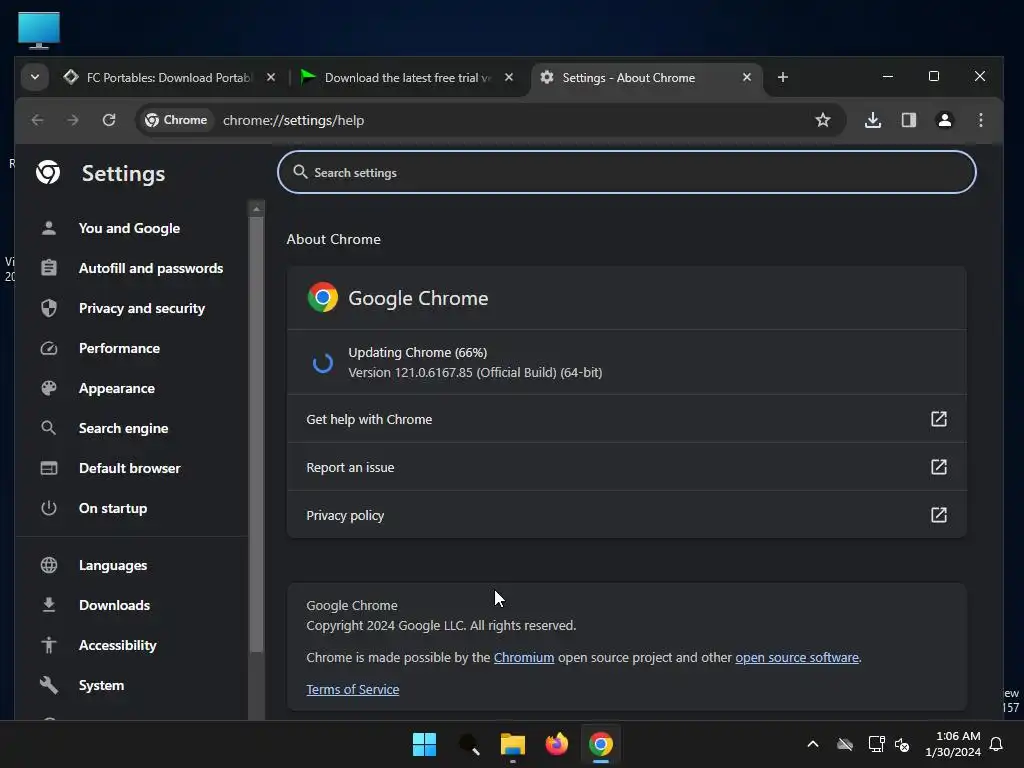Click the Search settings field
This screenshot has width=1024, height=768.
pos(626,172)
